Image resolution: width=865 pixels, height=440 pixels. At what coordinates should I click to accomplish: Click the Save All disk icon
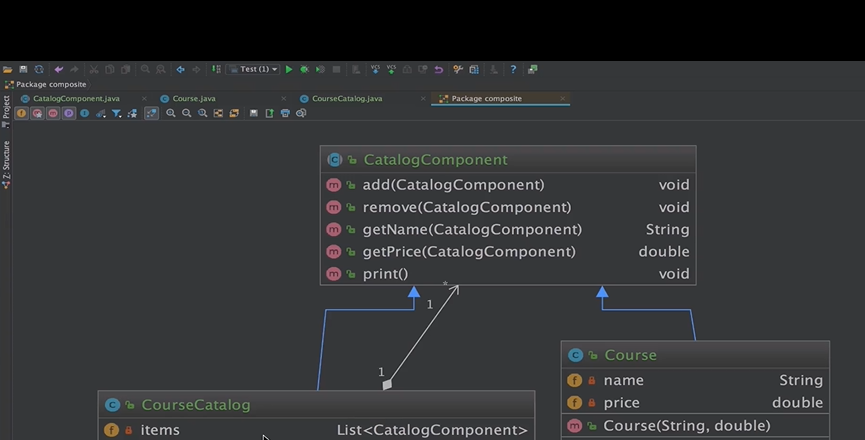click(23, 69)
